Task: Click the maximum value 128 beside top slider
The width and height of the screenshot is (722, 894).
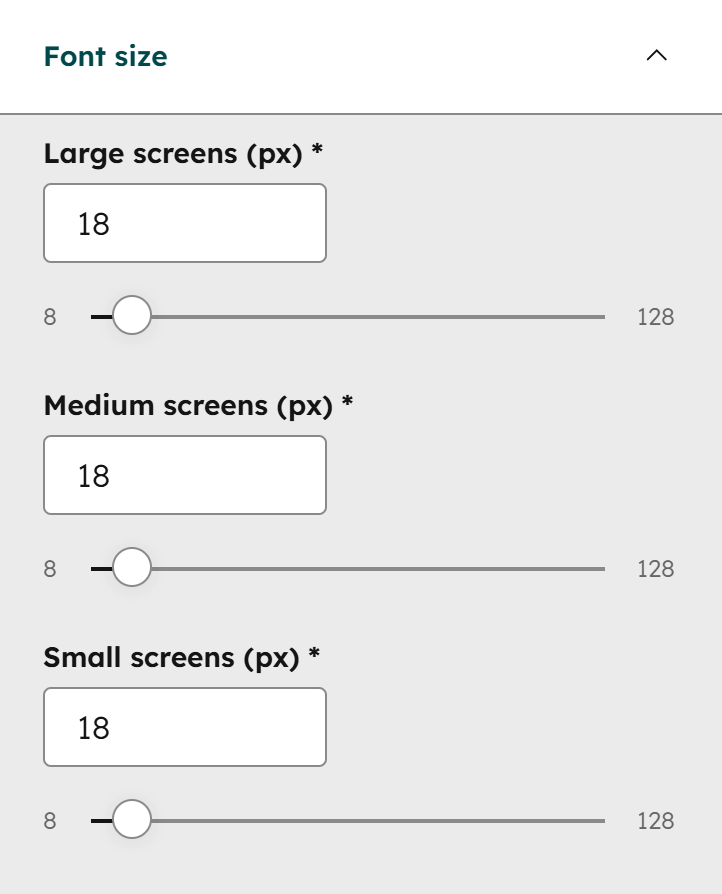Action: pyautogui.click(x=656, y=316)
